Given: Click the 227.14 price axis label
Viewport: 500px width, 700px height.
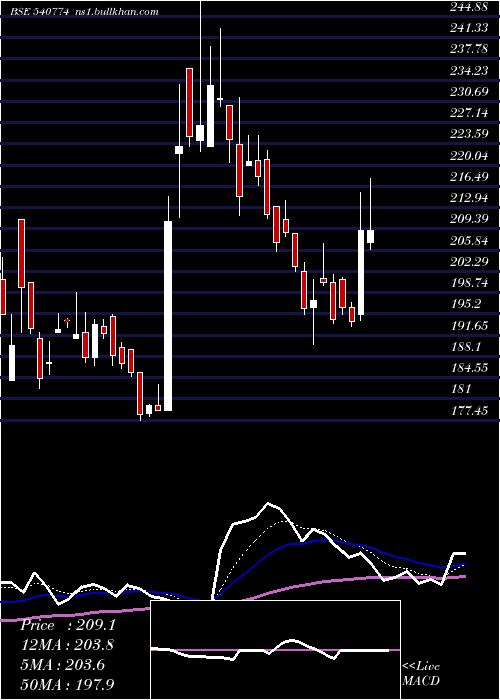Looking at the screenshot, I should [469, 113].
